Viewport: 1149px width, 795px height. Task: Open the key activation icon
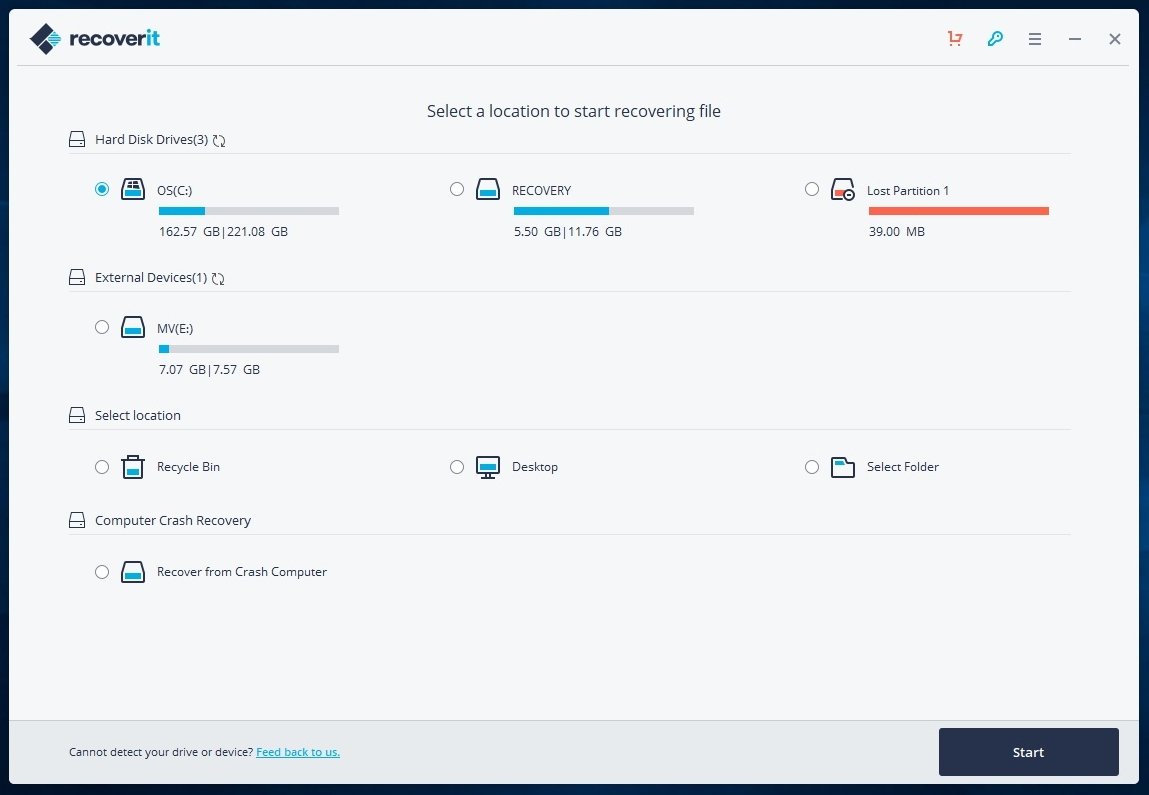[x=994, y=38]
